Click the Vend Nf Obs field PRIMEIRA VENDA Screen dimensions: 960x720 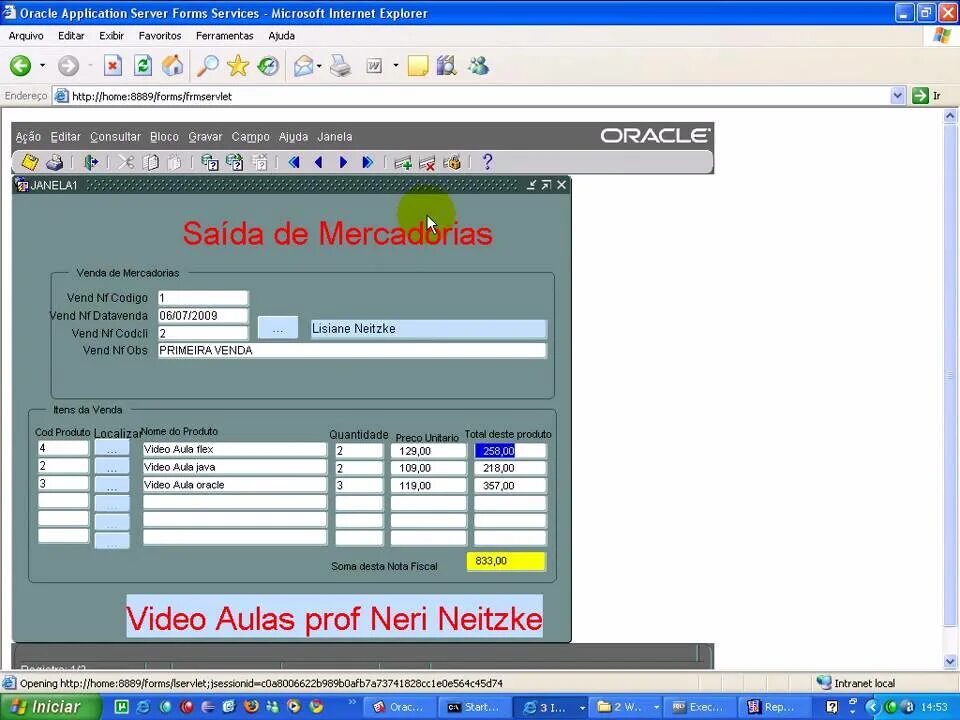point(351,351)
